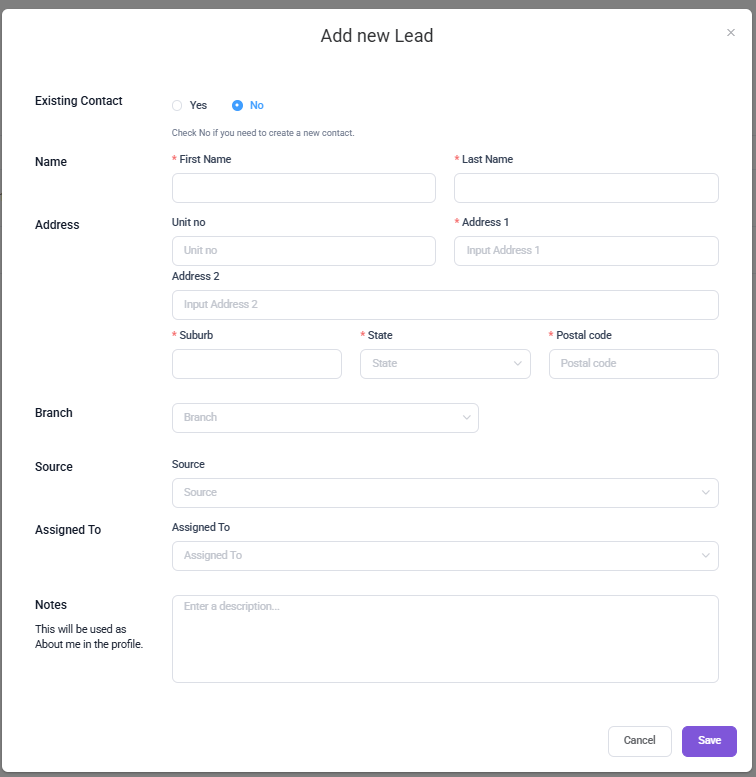Click the Postal code field
Screen dimensions: 756x777
[633, 364]
